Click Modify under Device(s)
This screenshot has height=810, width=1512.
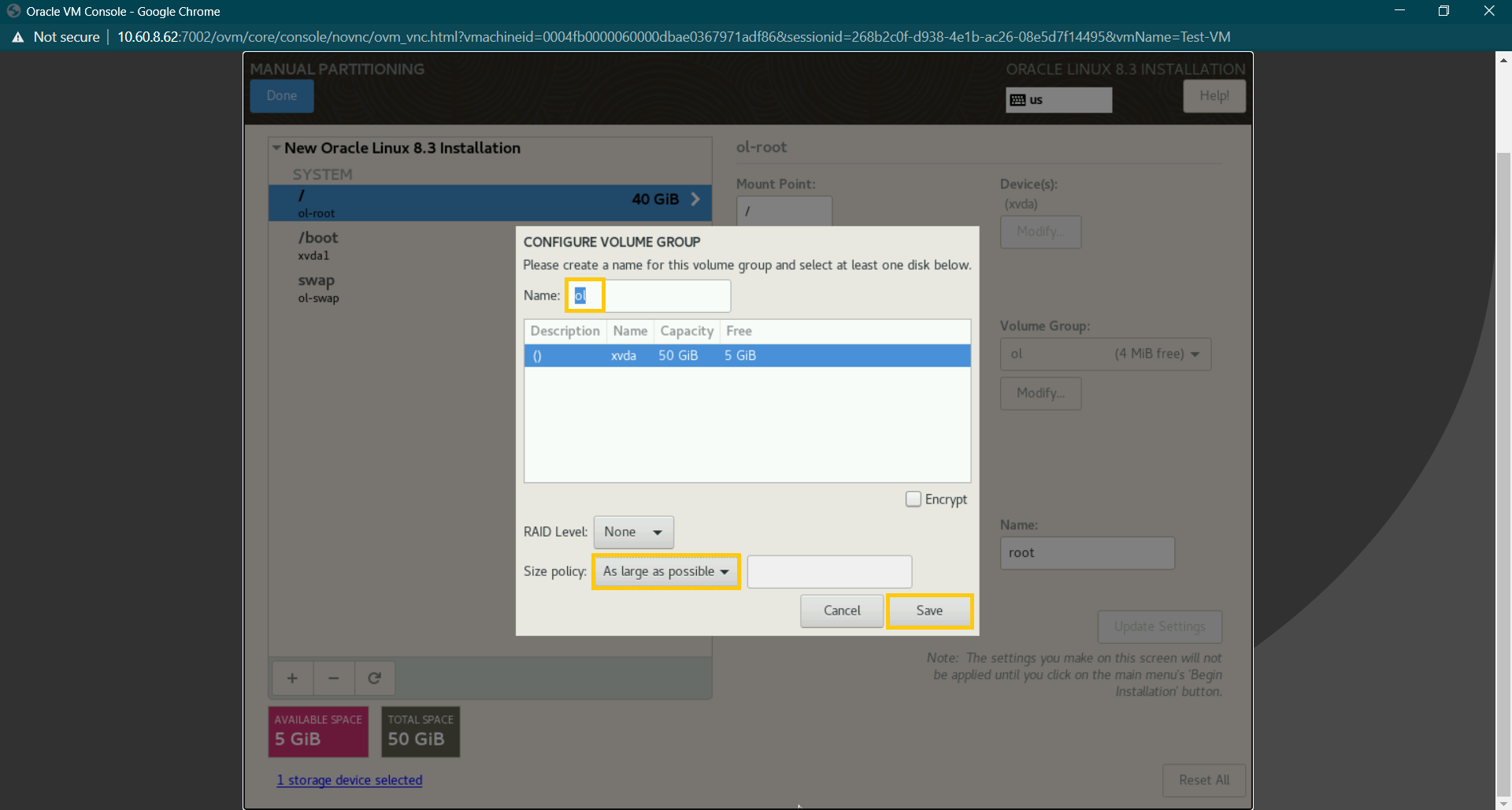(1040, 232)
